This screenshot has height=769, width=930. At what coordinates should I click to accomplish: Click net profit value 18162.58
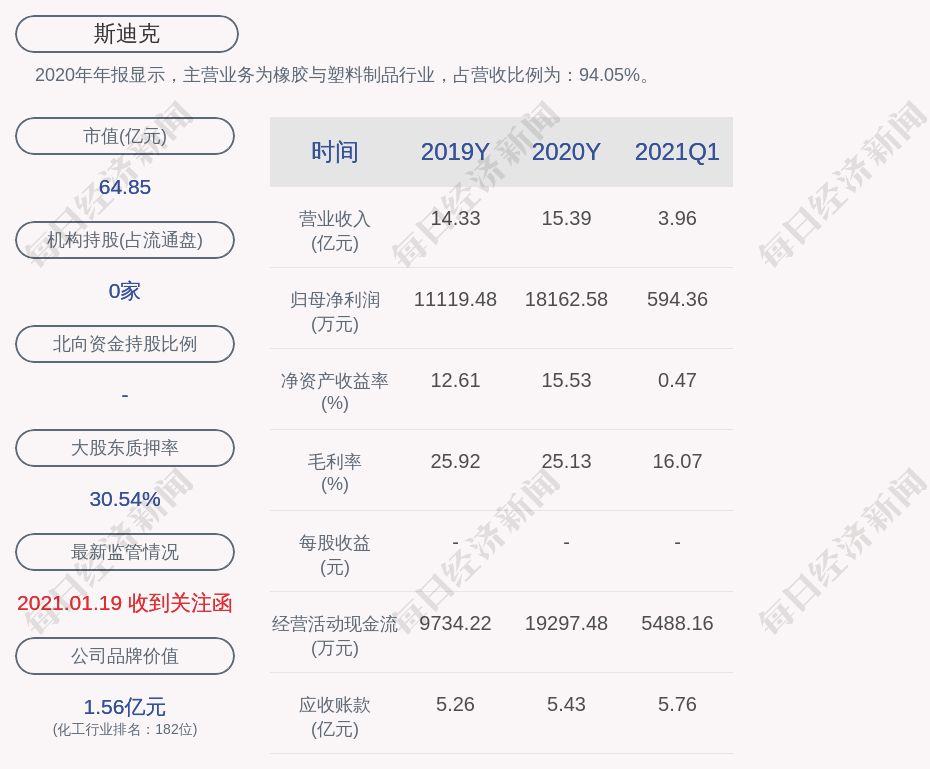coord(566,299)
